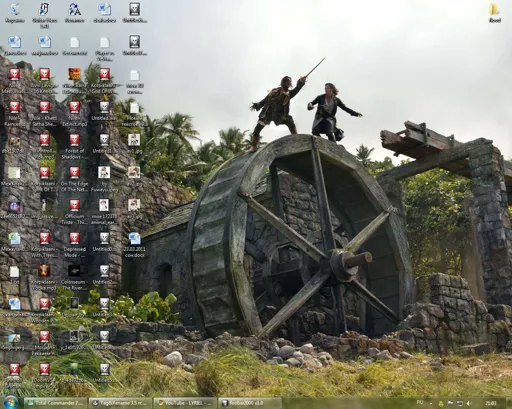Click the volume speaker tray icon
The image size is (512, 409).
469,403
